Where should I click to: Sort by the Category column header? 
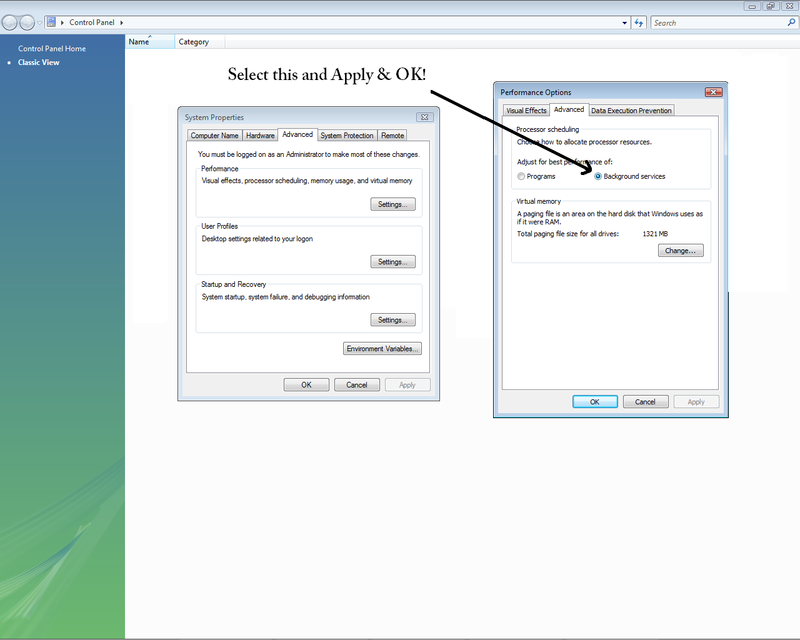point(199,42)
